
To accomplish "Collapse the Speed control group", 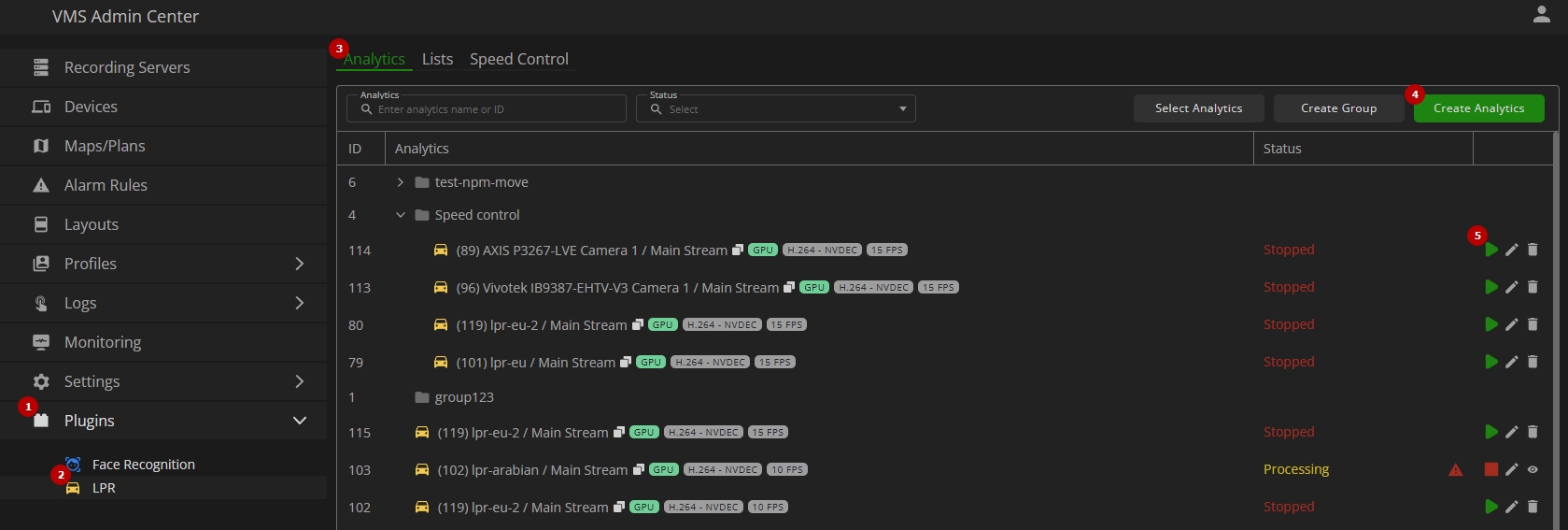I will tap(401, 215).
